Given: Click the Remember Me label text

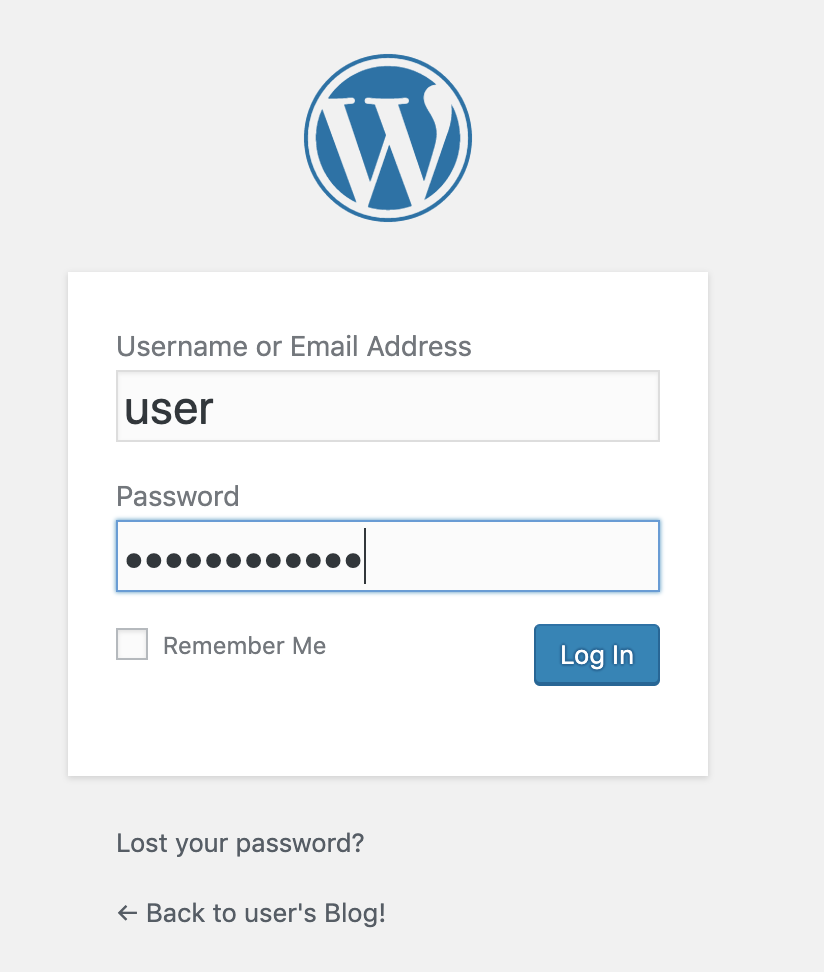Looking at the screenshot, I should (244, 646).
